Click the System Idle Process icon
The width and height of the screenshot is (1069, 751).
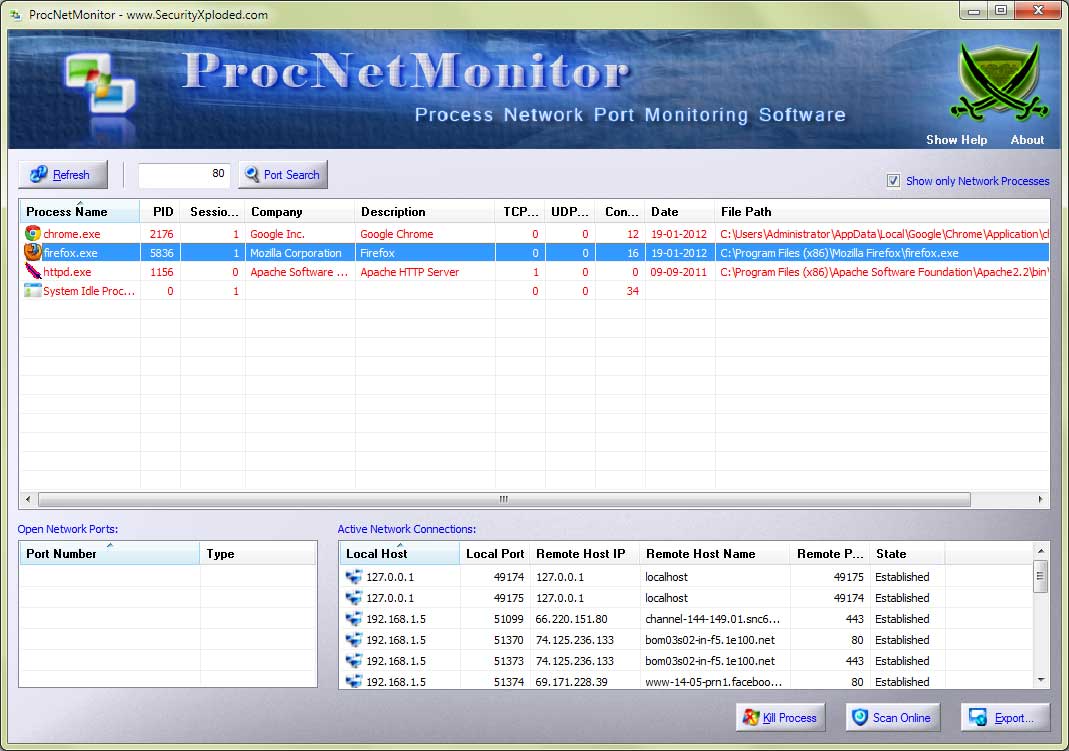tap(33, 291)
